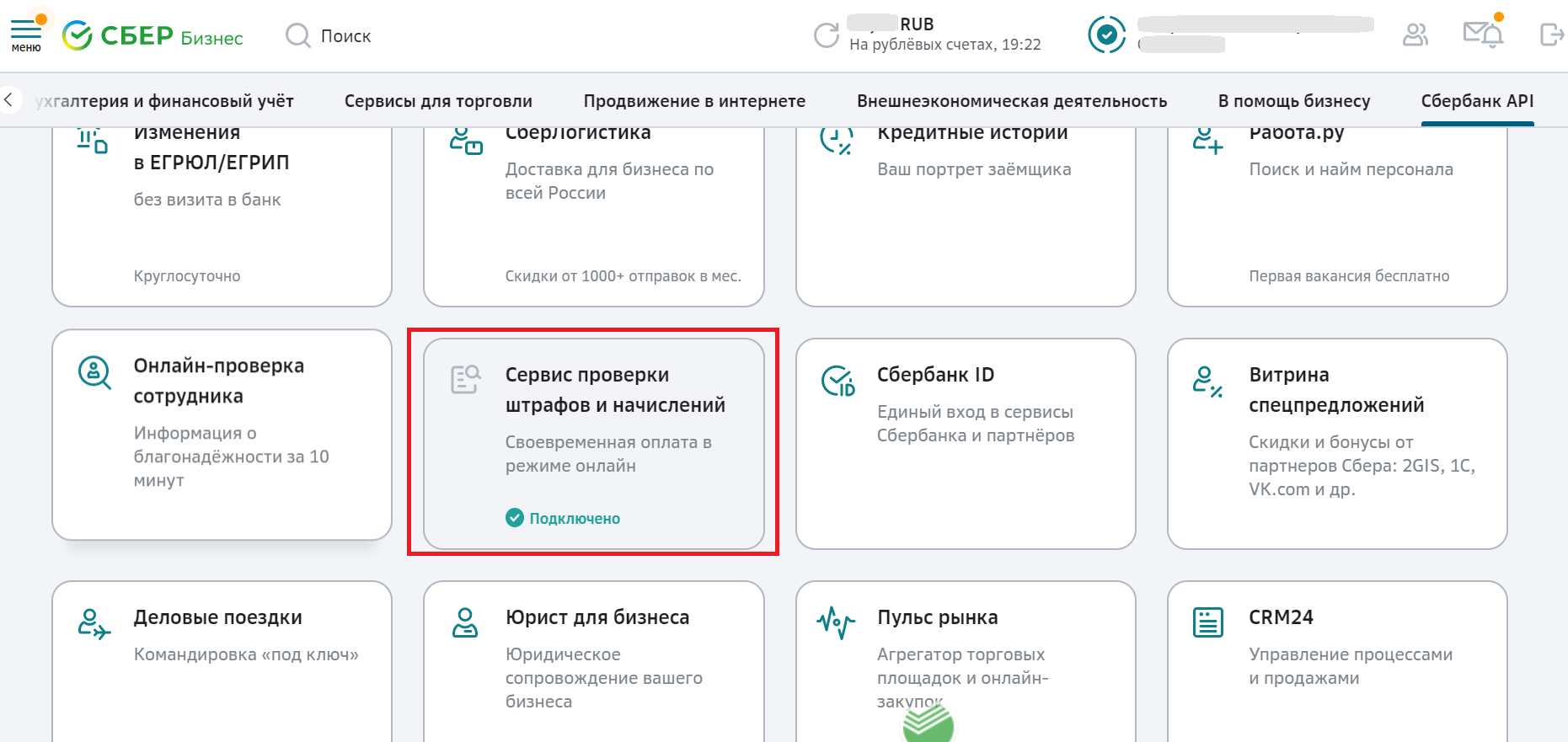The width and height of the screenshot is (1568, 742).
Task: Click the logout icon
Action: pyautogui.click(x=1550, y=35)
